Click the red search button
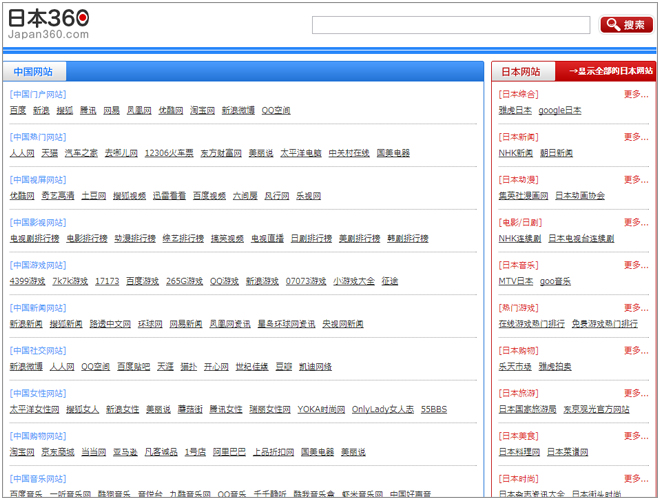 click(626, 25)
